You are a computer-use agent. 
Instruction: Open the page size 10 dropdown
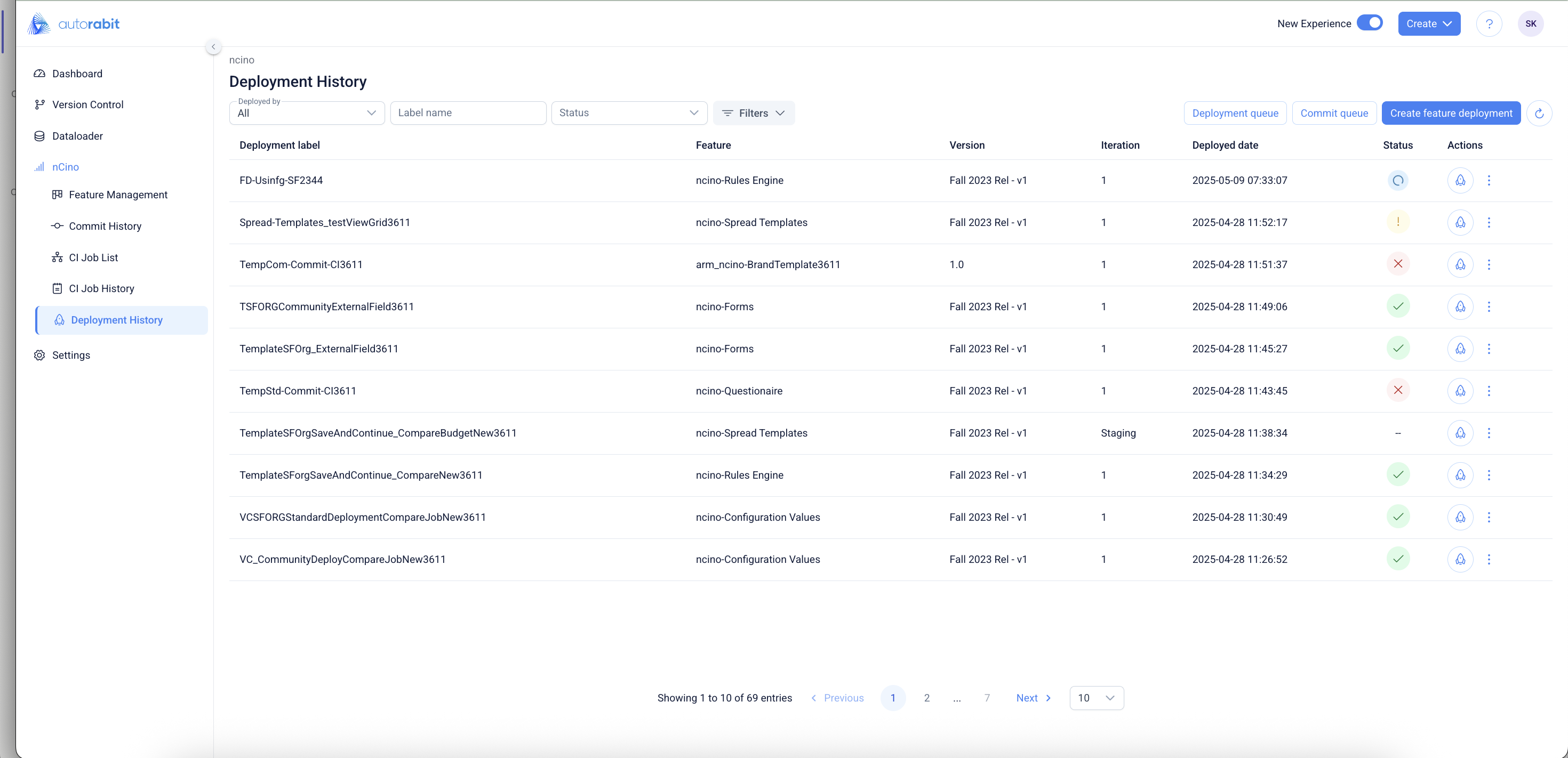coord(1096,698)
